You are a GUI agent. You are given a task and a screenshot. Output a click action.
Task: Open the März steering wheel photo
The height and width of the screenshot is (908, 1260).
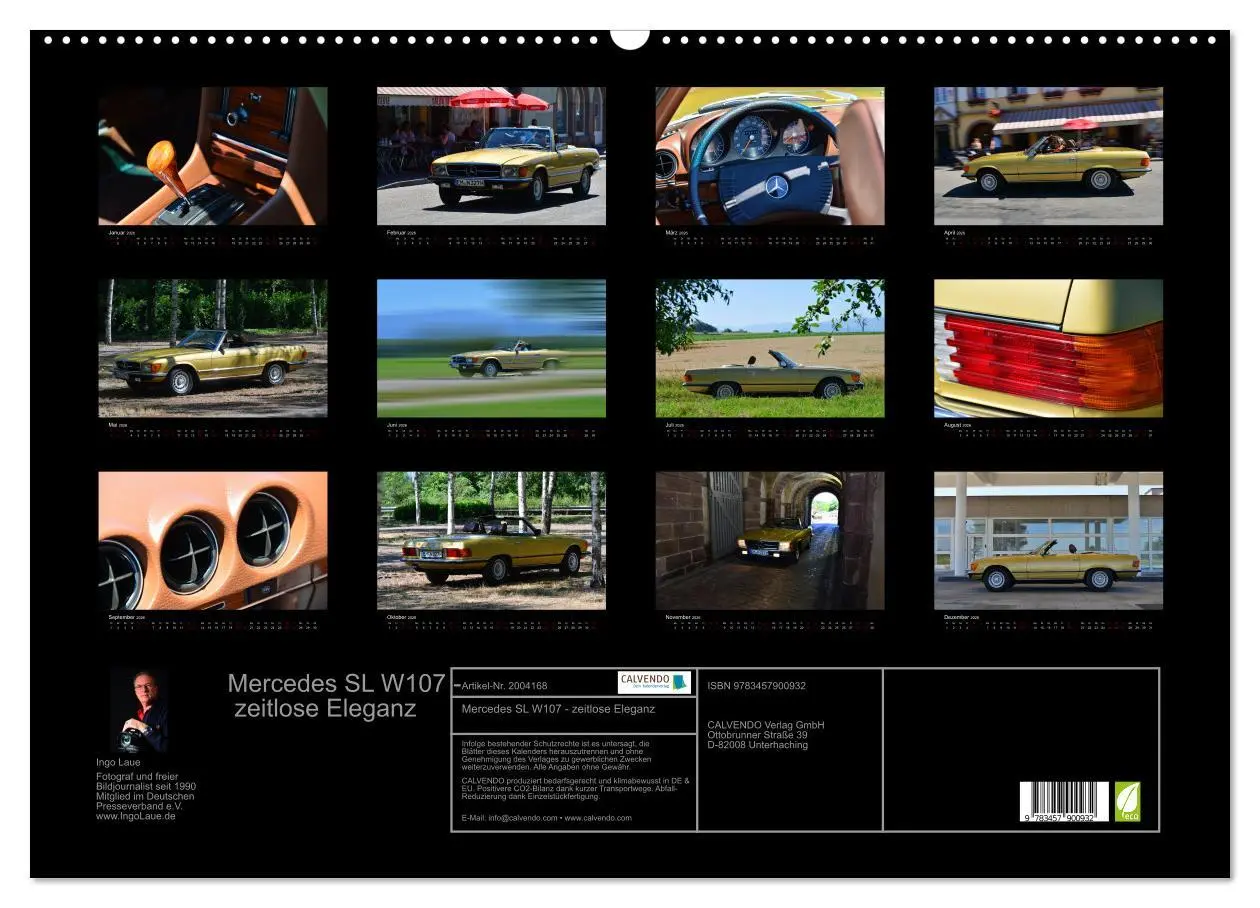tap(770, 156)
